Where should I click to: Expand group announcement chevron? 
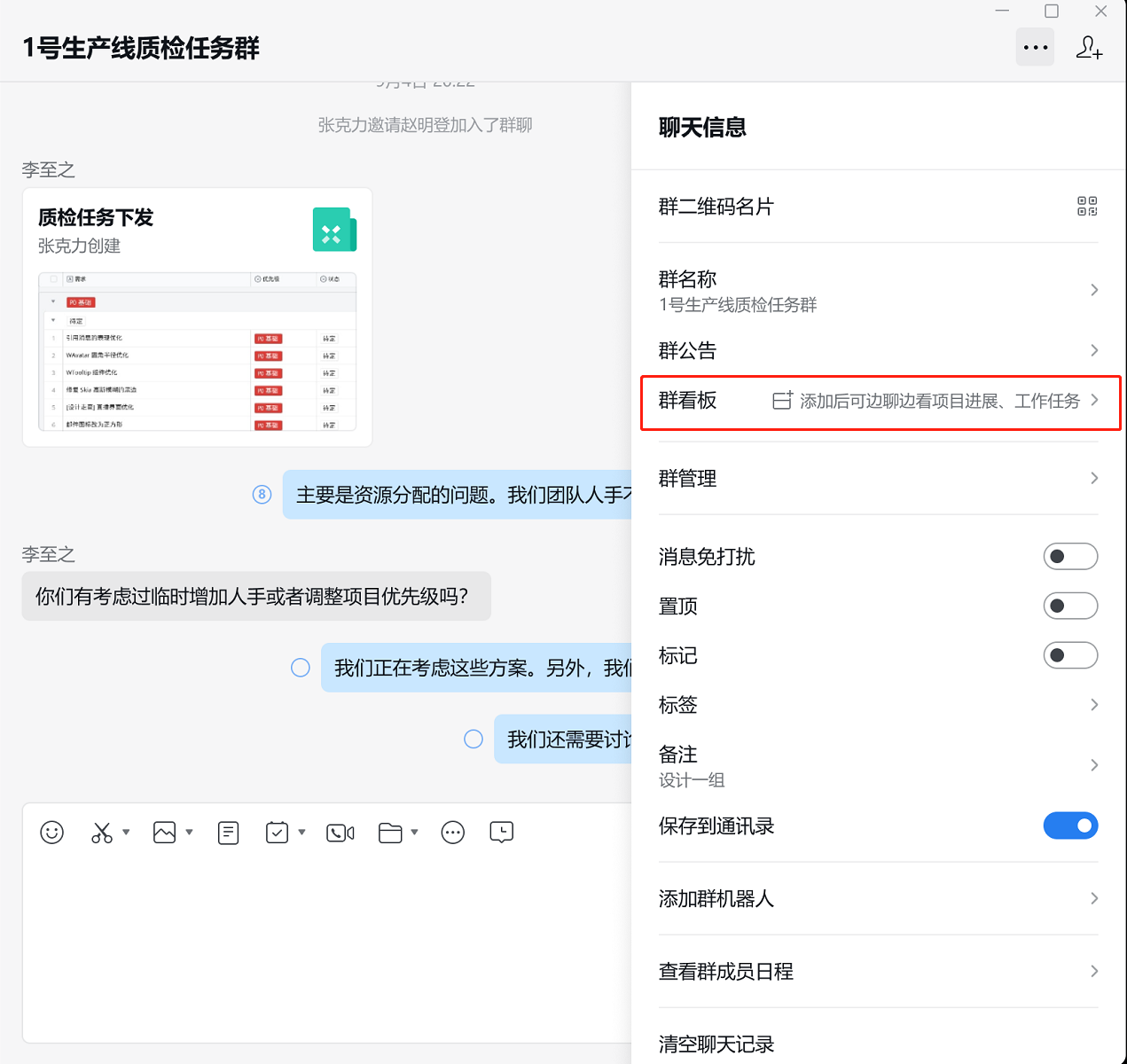click(1094, 350)
